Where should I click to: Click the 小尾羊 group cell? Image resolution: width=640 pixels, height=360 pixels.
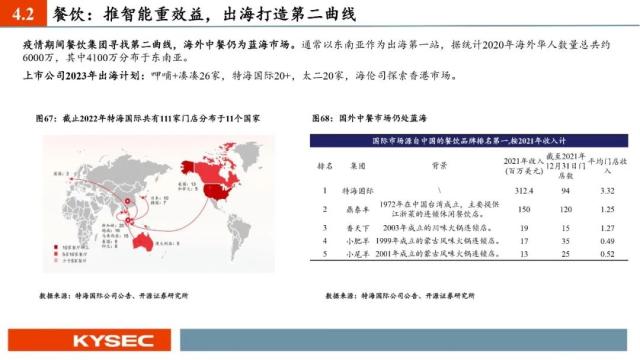tap(358, 254)
